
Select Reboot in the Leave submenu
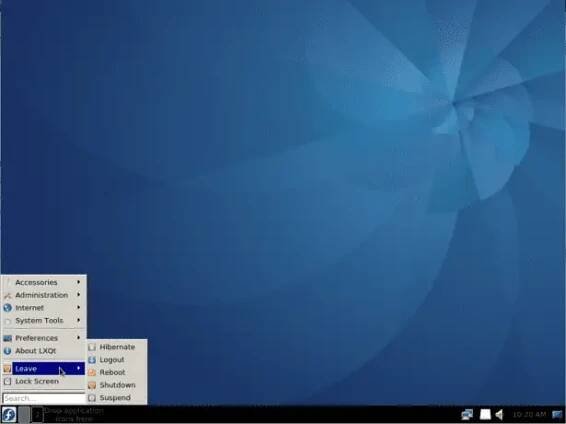pos(117,372)
